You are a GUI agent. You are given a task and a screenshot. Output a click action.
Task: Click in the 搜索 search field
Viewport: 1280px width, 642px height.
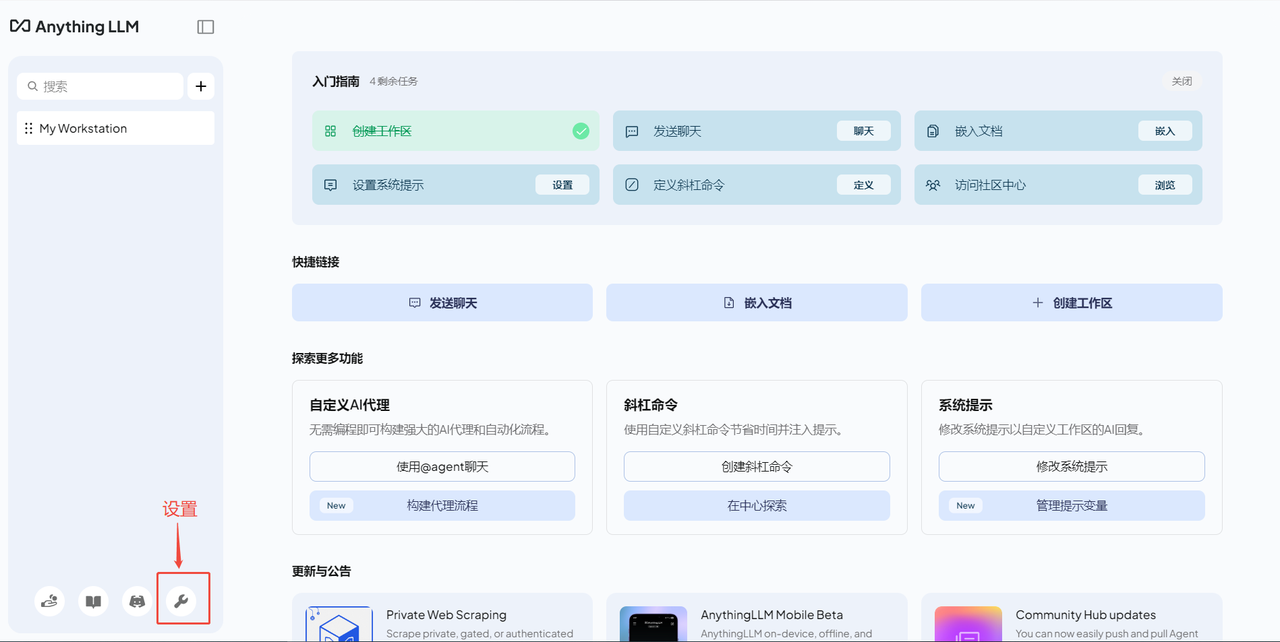[100, 87]
